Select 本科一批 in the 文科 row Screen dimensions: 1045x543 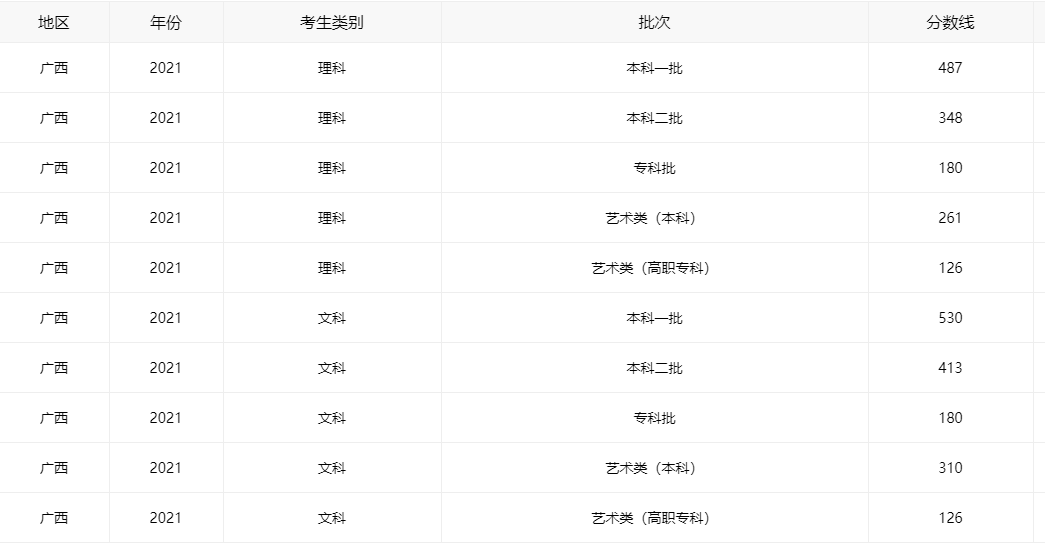[x=654, y=318]
